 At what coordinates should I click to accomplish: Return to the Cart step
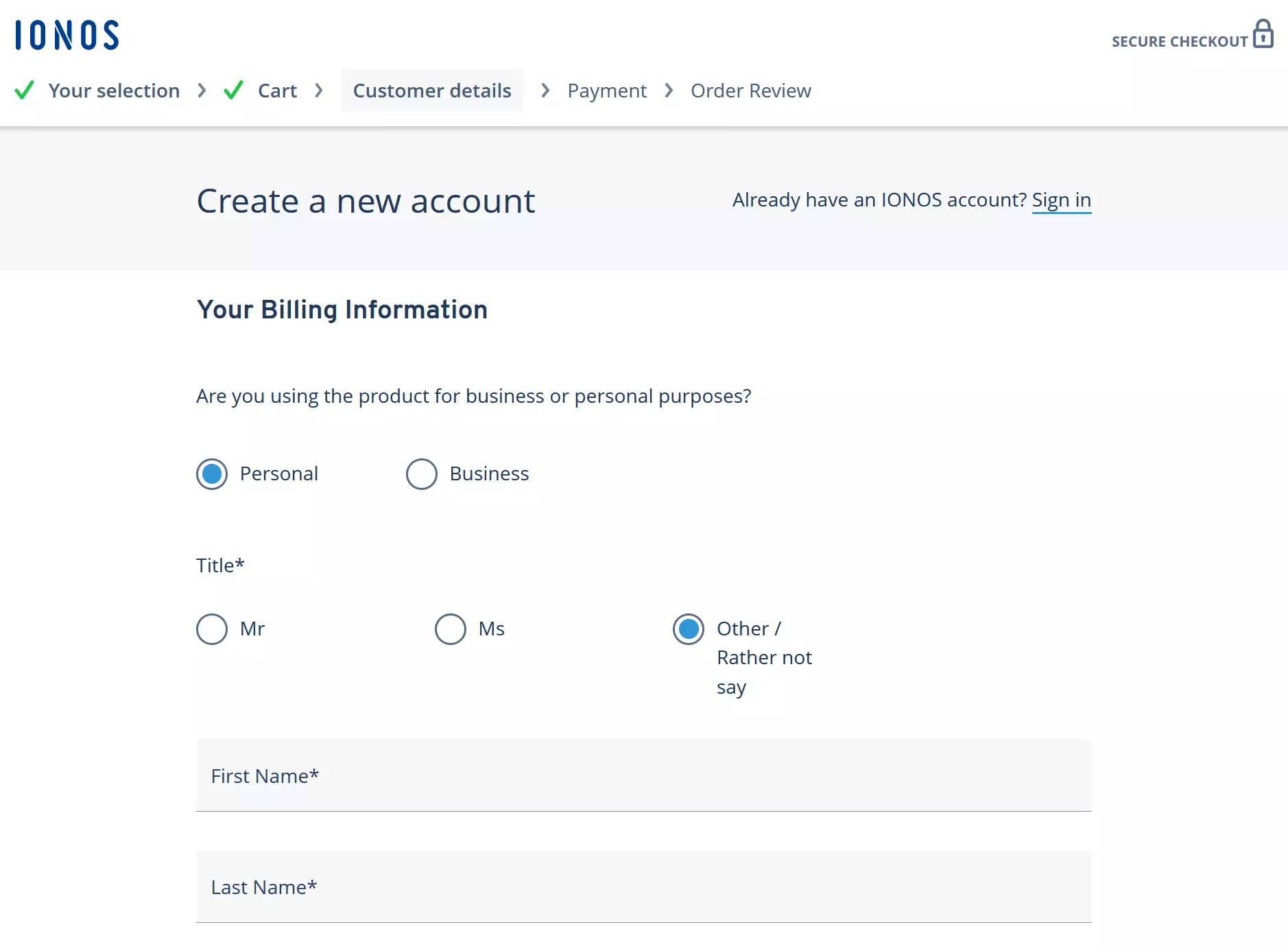[x=277, y=91]
